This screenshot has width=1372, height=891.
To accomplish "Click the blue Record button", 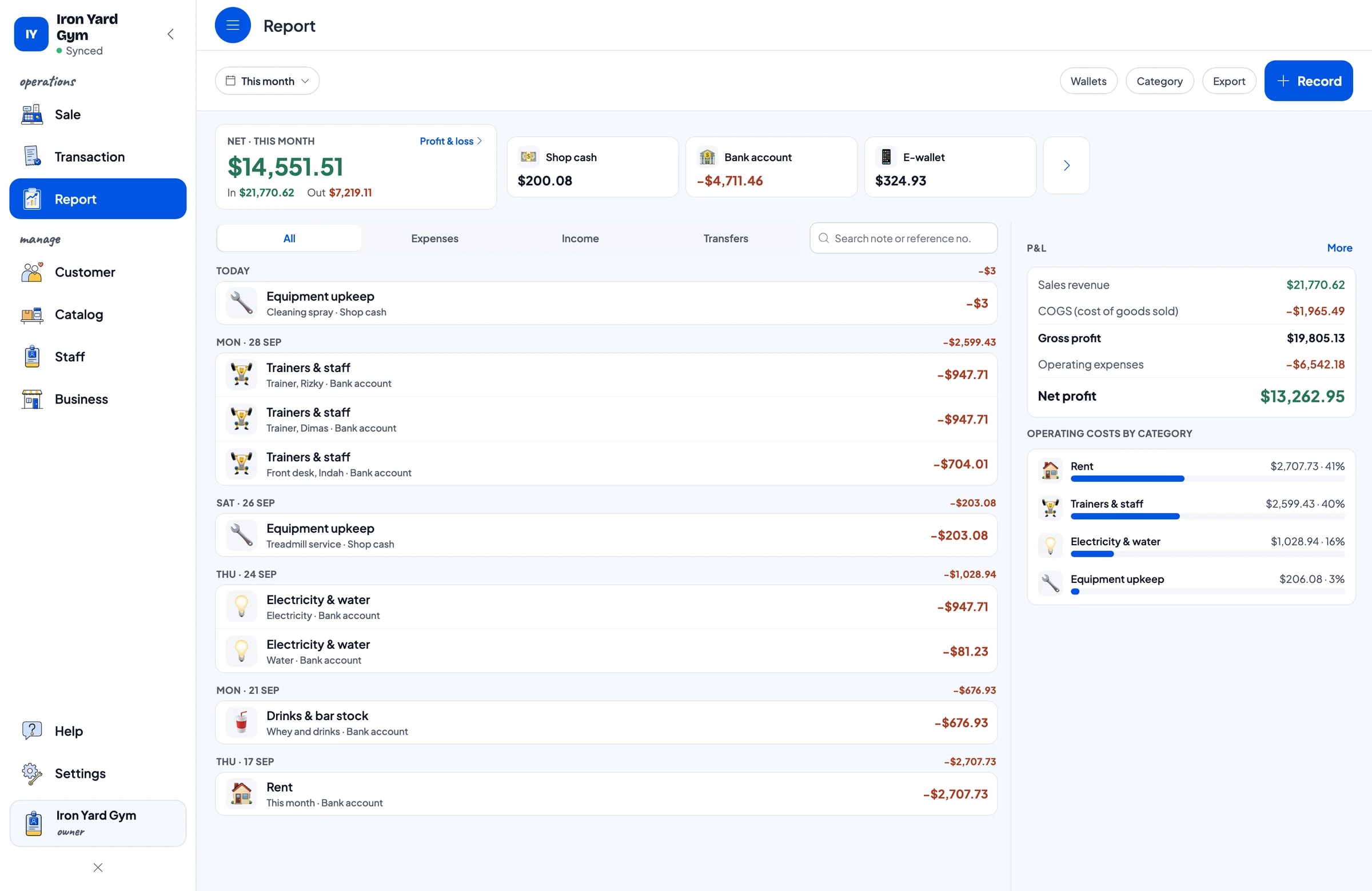I will coord(1308,81).
